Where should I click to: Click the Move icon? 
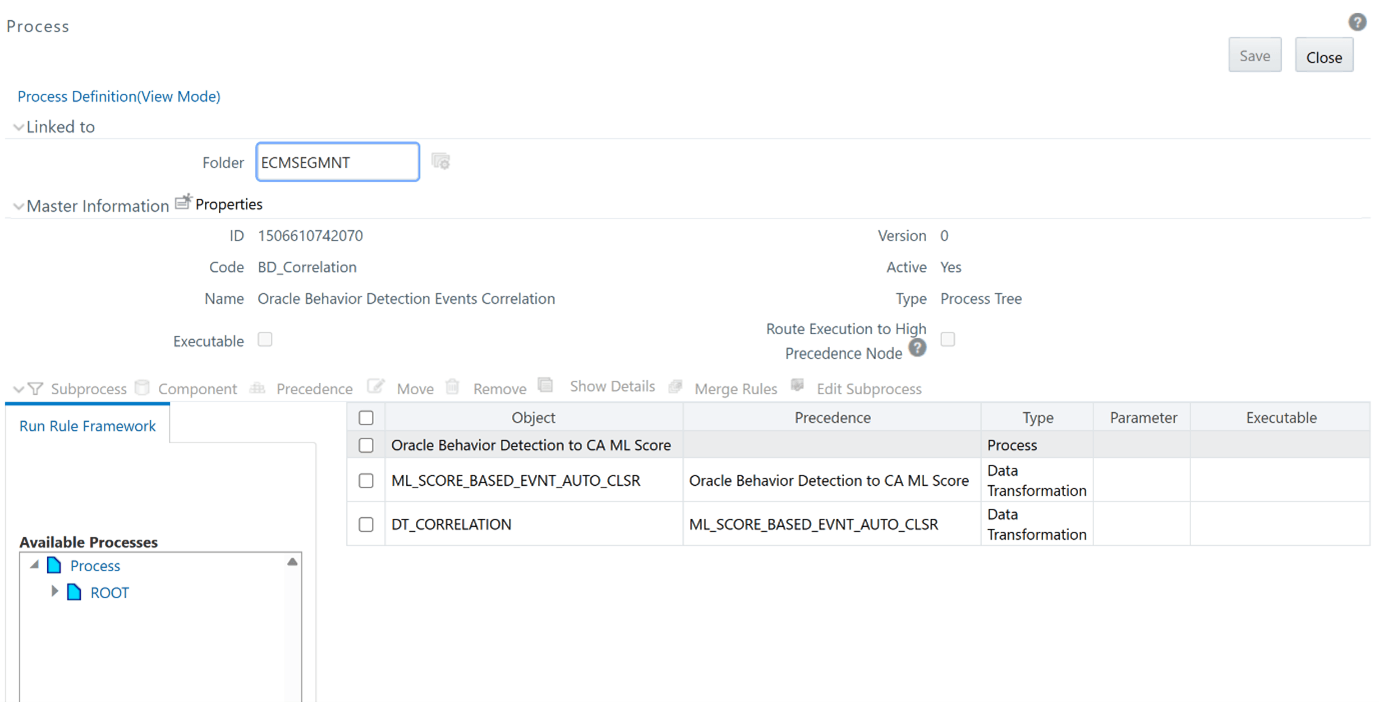(x=376, y=386)
